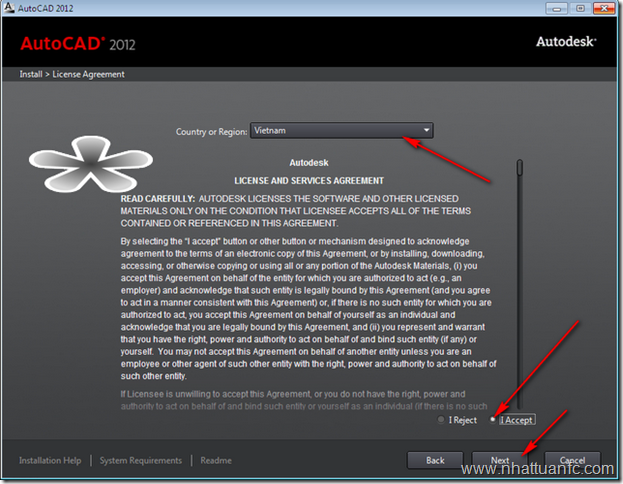Click the Next button
Viewport: 623px width, 484px height.
[x=500, y=460]
